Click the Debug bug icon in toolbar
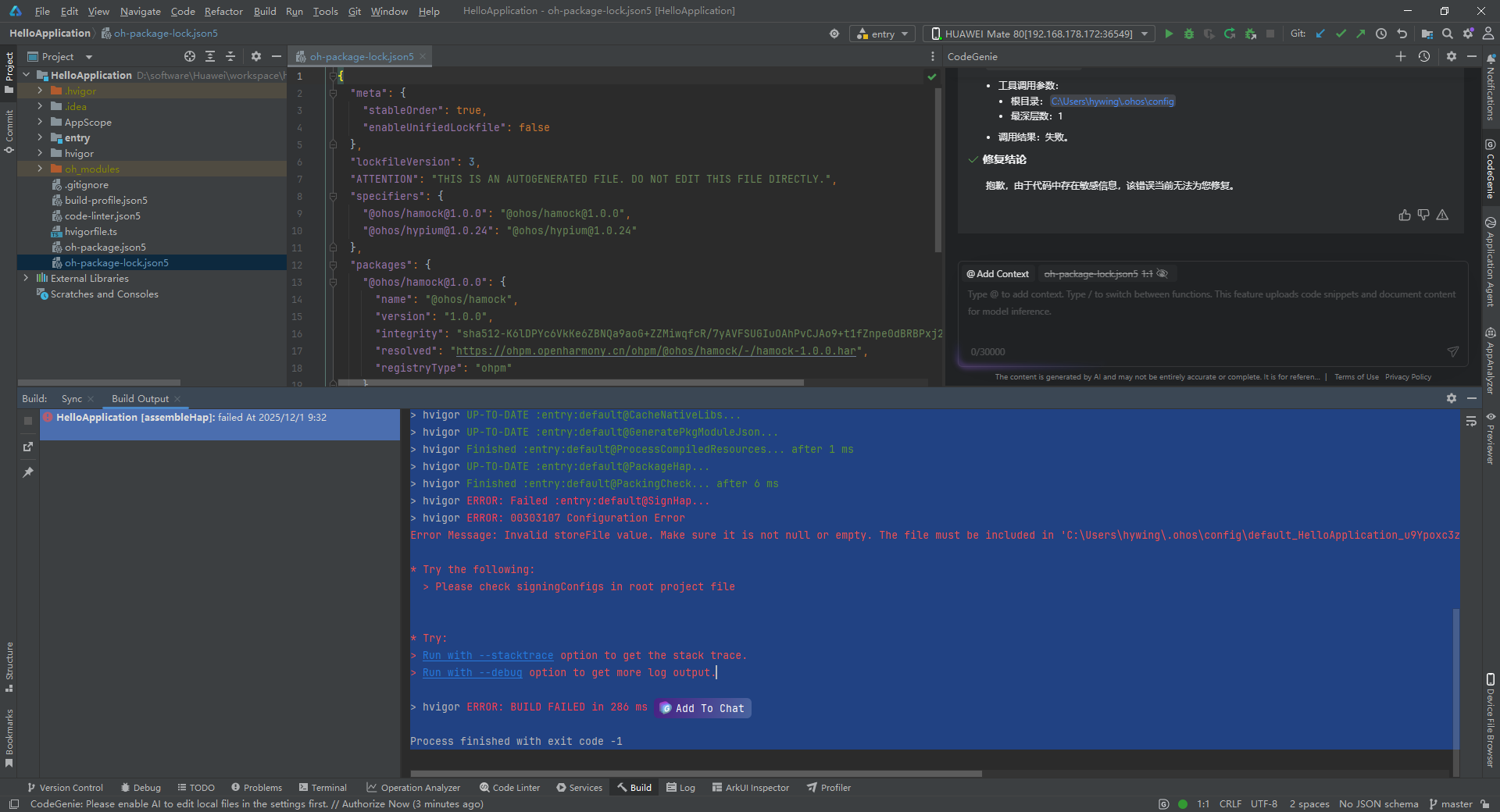The width and height of the screenshot is (1500, 812). pos(1189,34)
